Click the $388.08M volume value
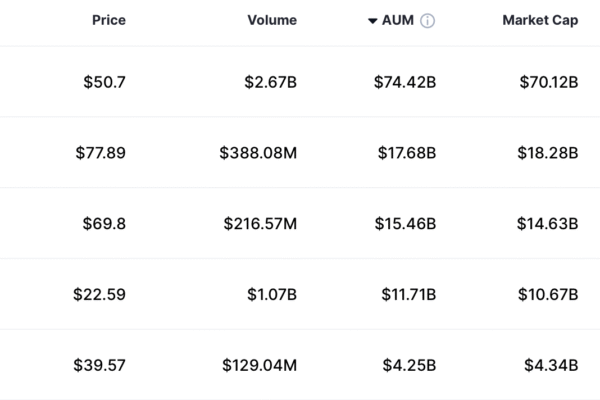This screenshot has height=400, width=600. pos(258,152)
